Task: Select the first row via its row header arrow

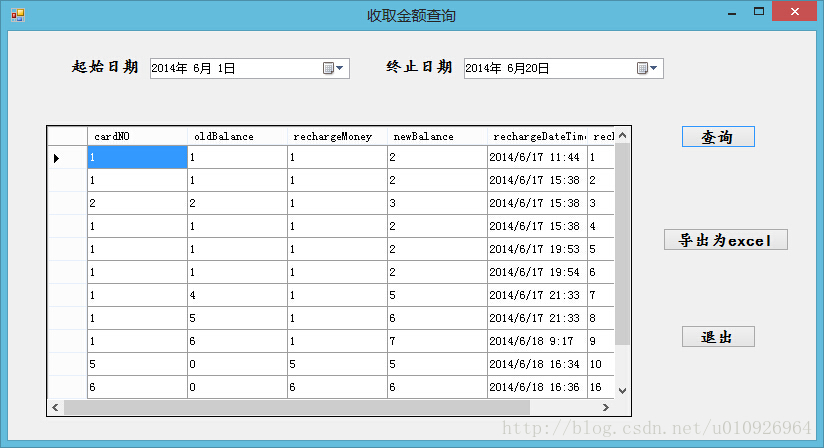Action: [67, 157]
